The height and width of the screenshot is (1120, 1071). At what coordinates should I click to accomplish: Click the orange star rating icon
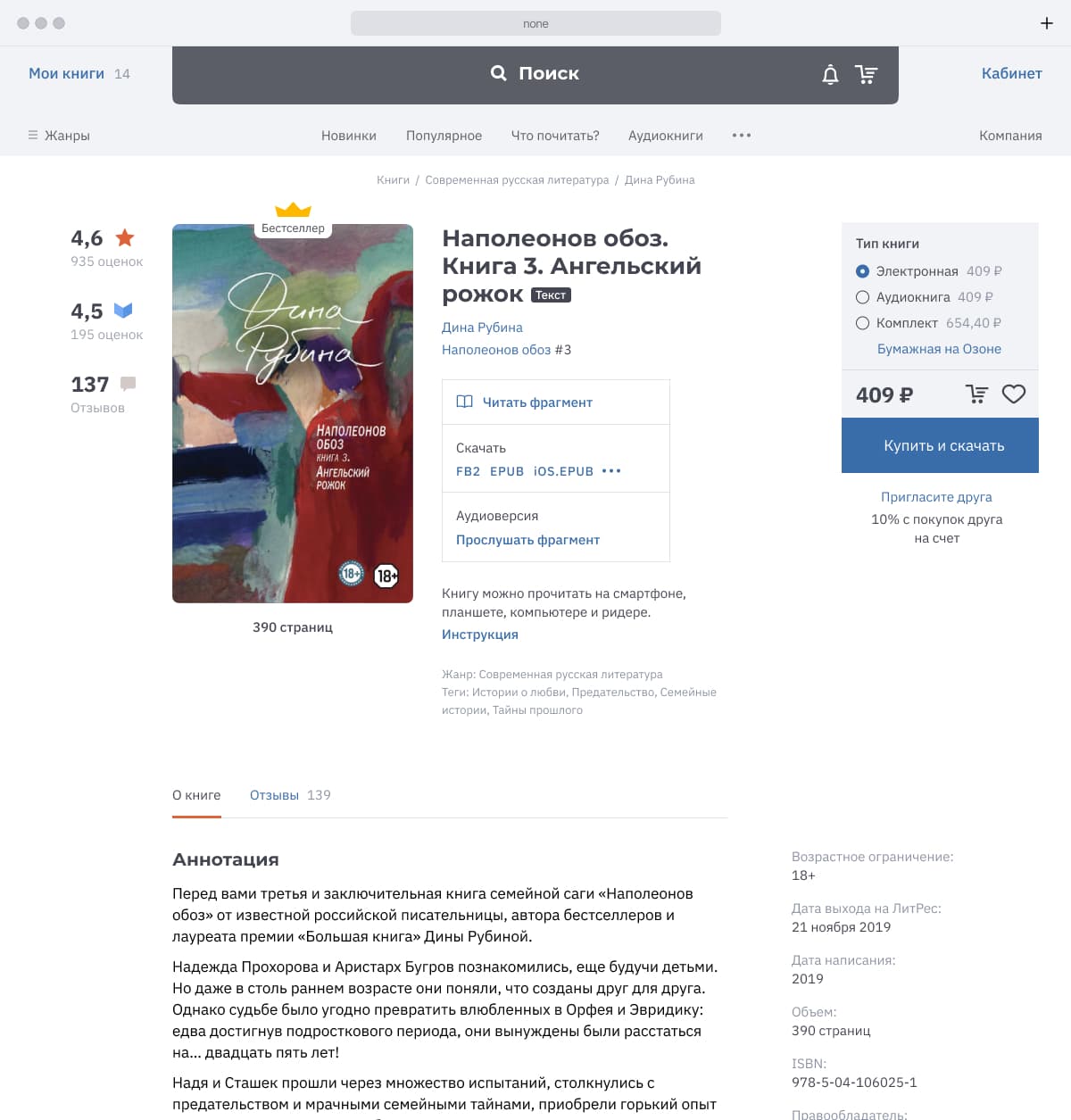coord(125,237)
